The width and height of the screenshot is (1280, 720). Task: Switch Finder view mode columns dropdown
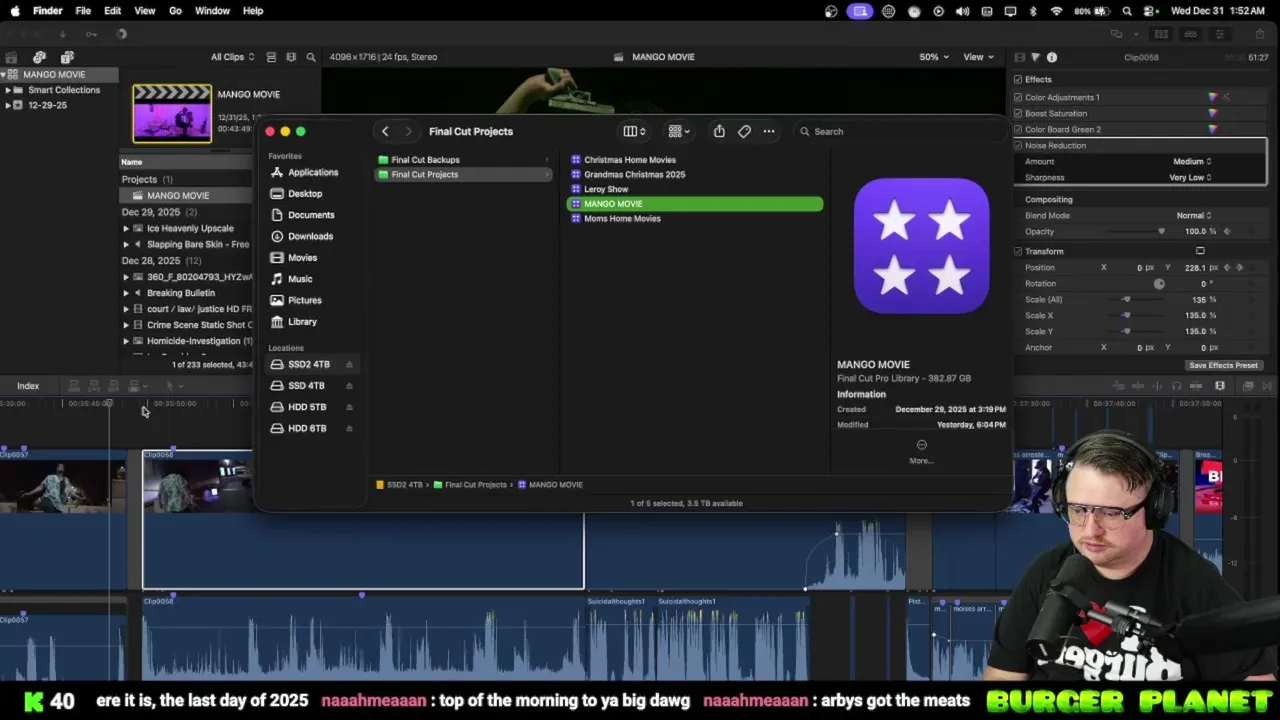[x=635, y=131]
